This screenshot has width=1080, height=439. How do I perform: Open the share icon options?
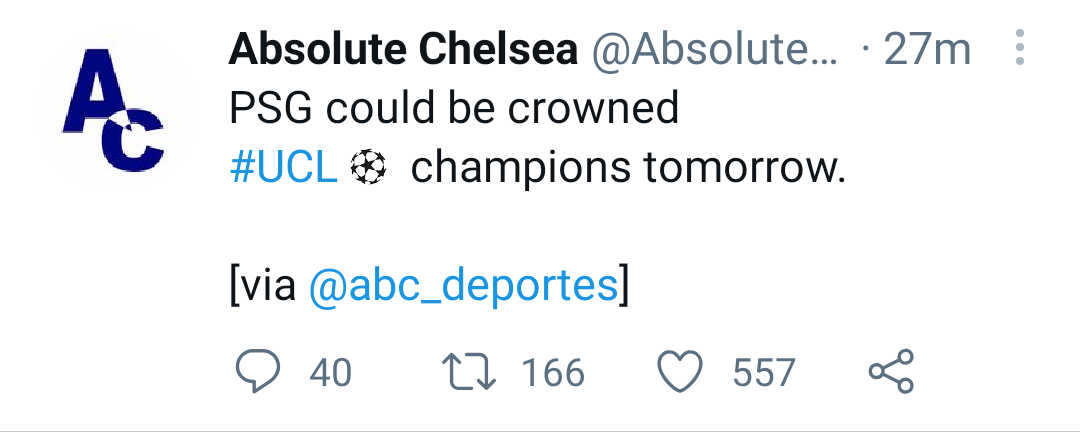(890, 371)
